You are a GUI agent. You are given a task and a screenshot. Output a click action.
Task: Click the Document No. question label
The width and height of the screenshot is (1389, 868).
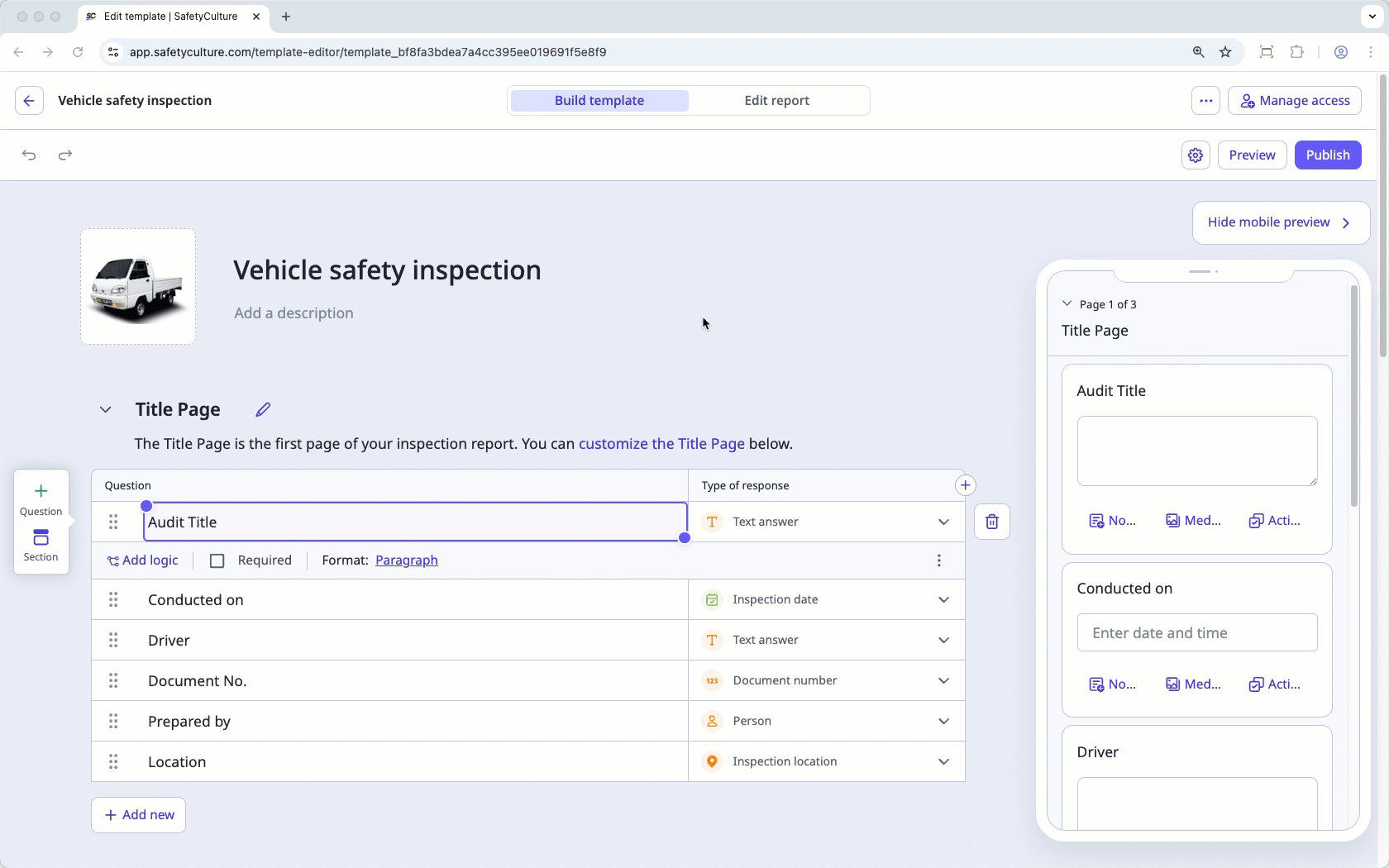pos(198,681)
